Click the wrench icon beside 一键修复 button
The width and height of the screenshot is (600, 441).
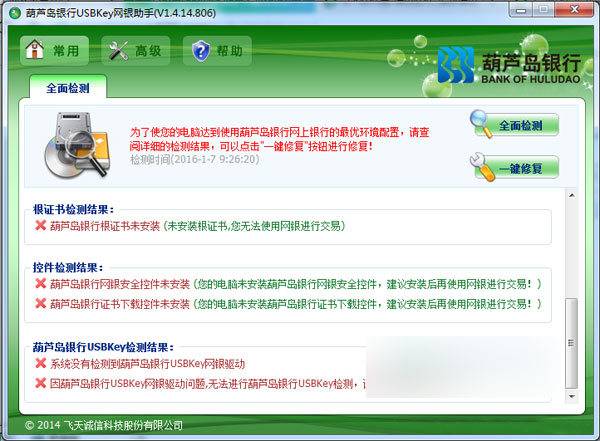481,167
